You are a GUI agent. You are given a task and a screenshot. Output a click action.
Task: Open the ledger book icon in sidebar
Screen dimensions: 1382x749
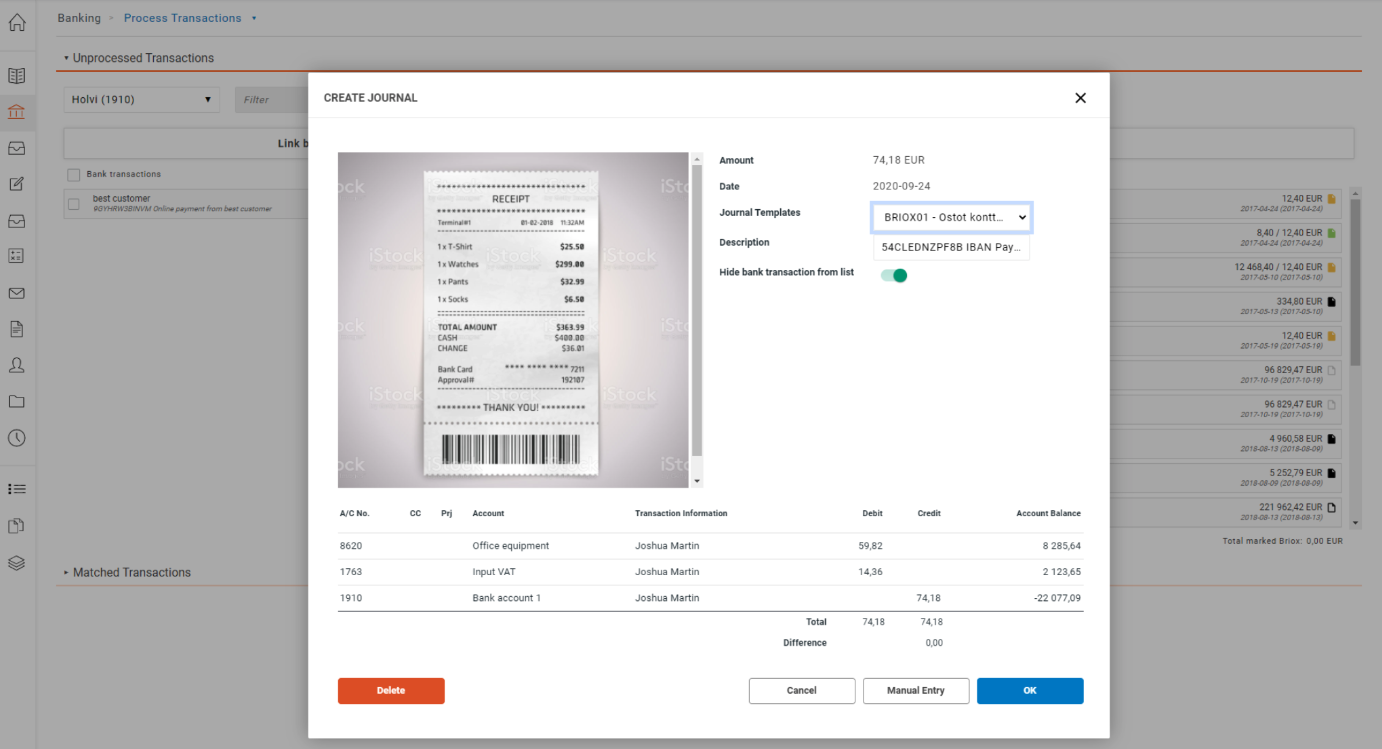coord(16,76)
